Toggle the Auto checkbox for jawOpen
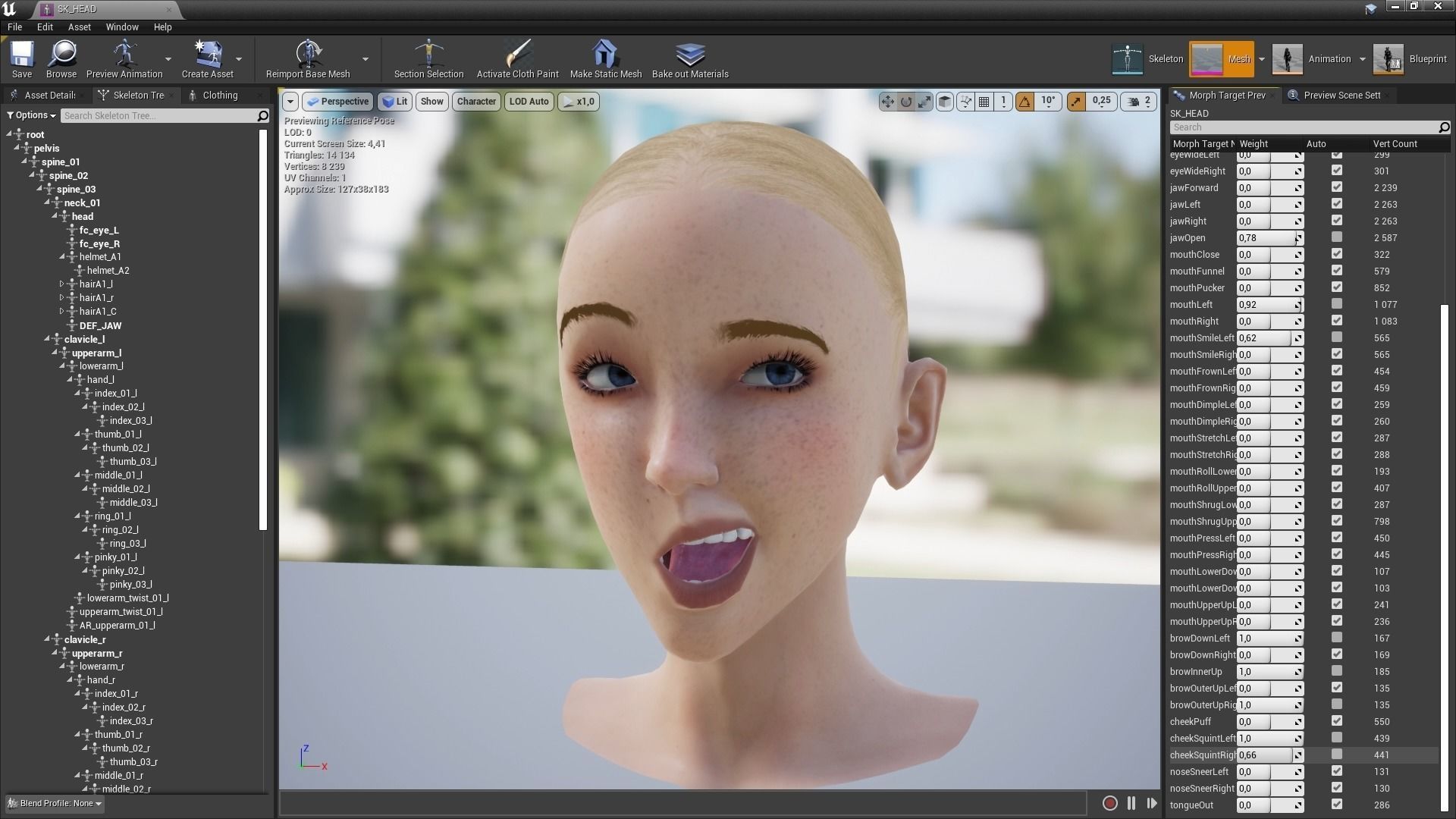The width and height of the screenshot is (1456, 819). point(1336,237)
